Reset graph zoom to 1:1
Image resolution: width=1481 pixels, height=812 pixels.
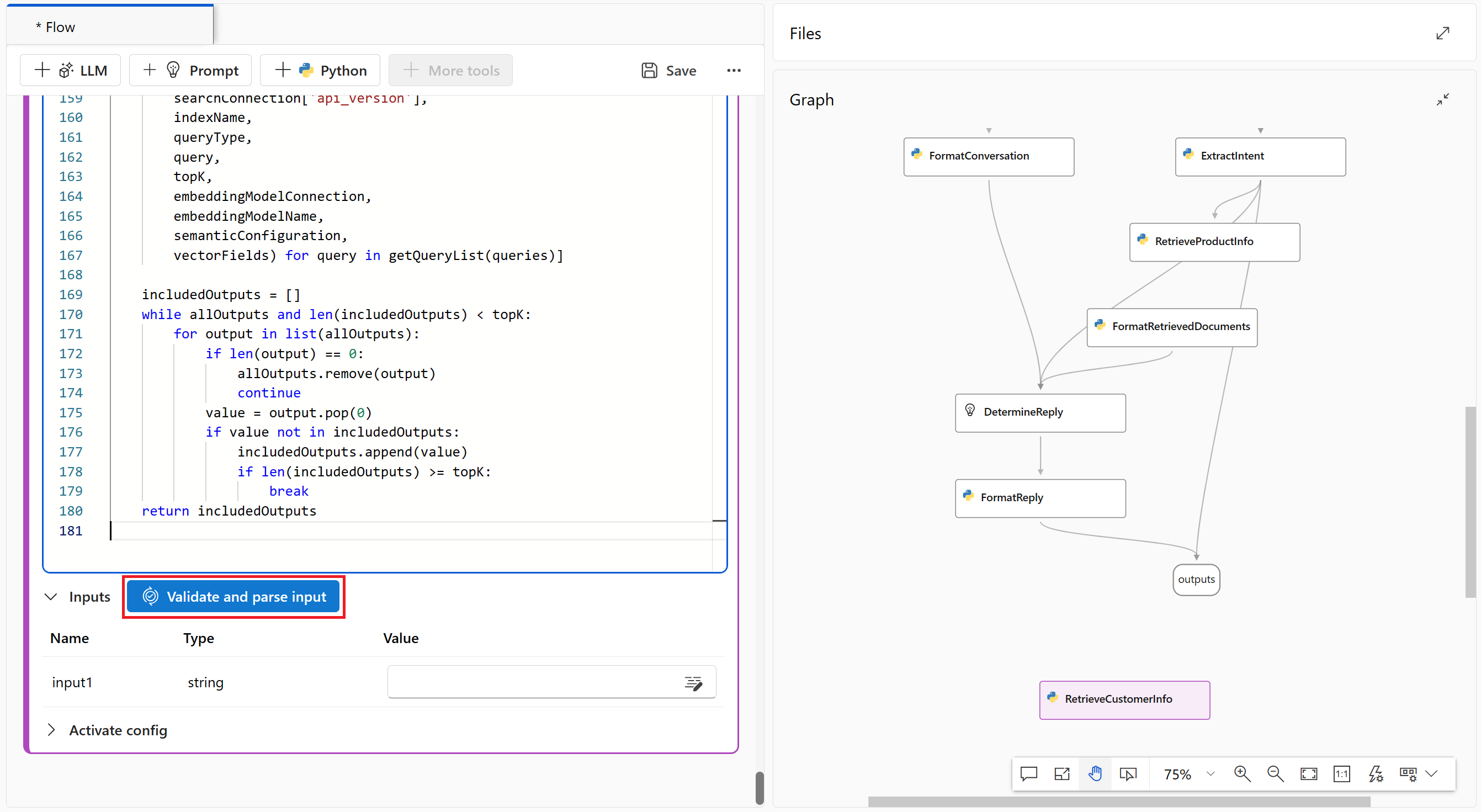coord(1341,774)
